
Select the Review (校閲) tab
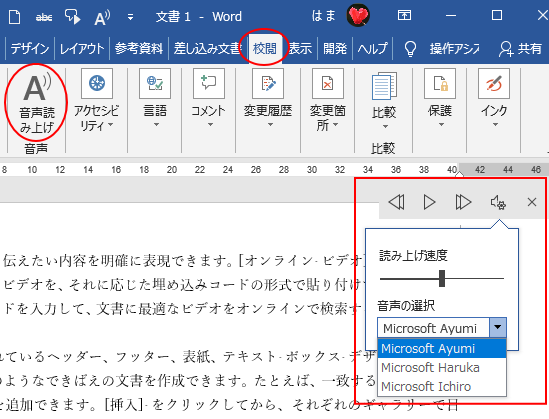tap(265, 49)
